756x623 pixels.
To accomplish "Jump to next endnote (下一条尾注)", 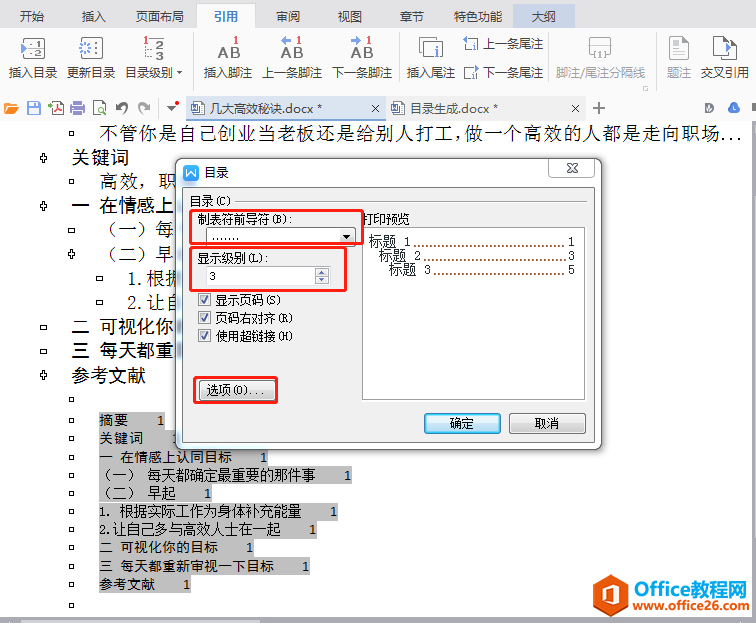I will click(503, 73).
